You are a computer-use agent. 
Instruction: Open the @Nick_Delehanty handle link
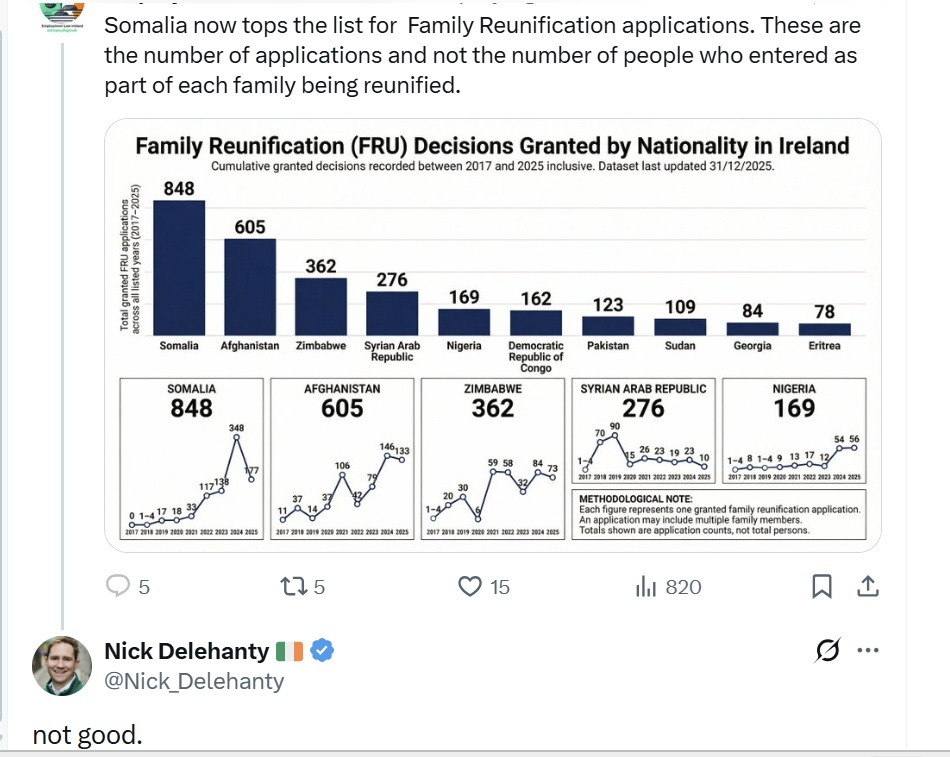(193, 681)
